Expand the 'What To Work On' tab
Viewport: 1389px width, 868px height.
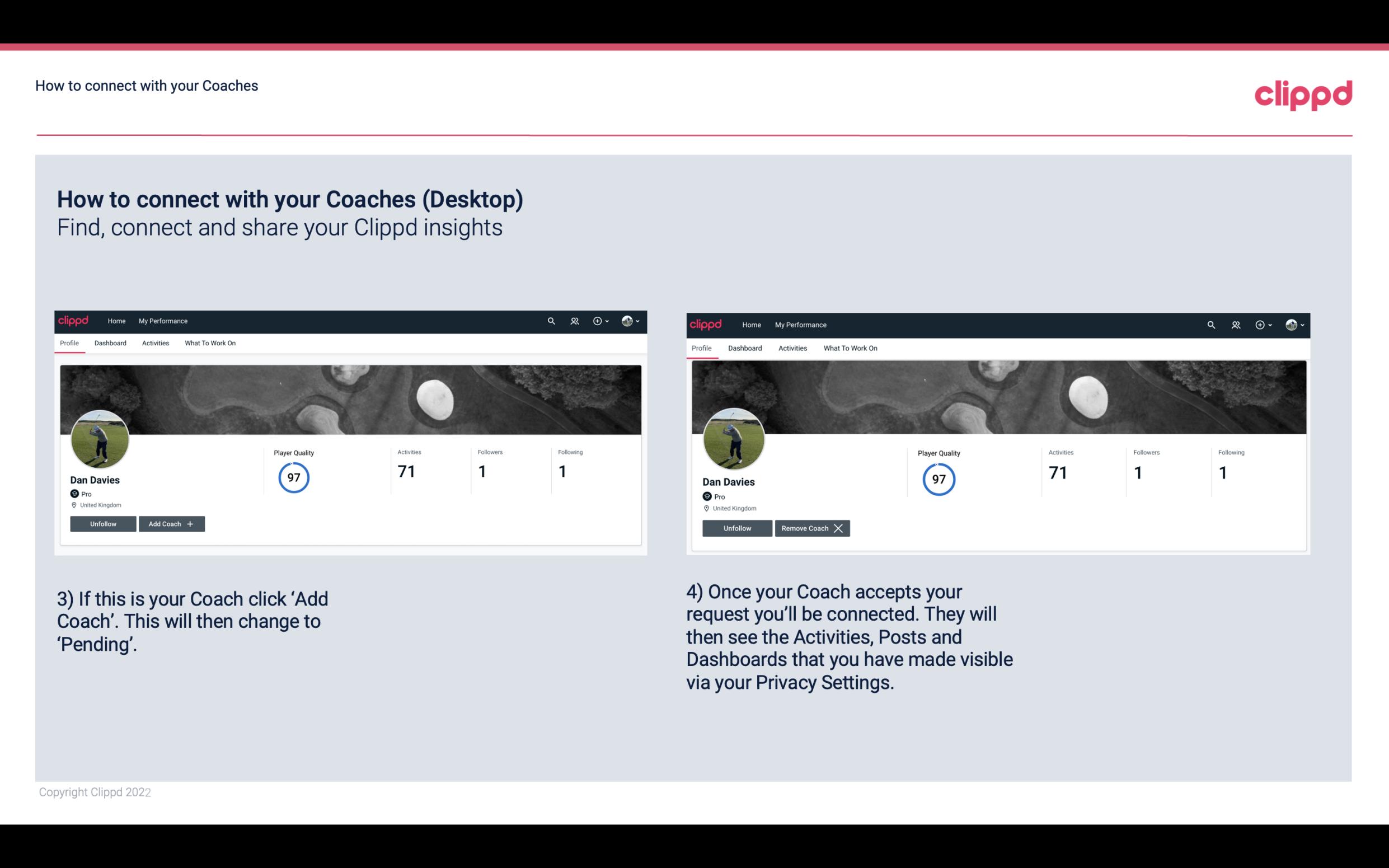point(209,343)
